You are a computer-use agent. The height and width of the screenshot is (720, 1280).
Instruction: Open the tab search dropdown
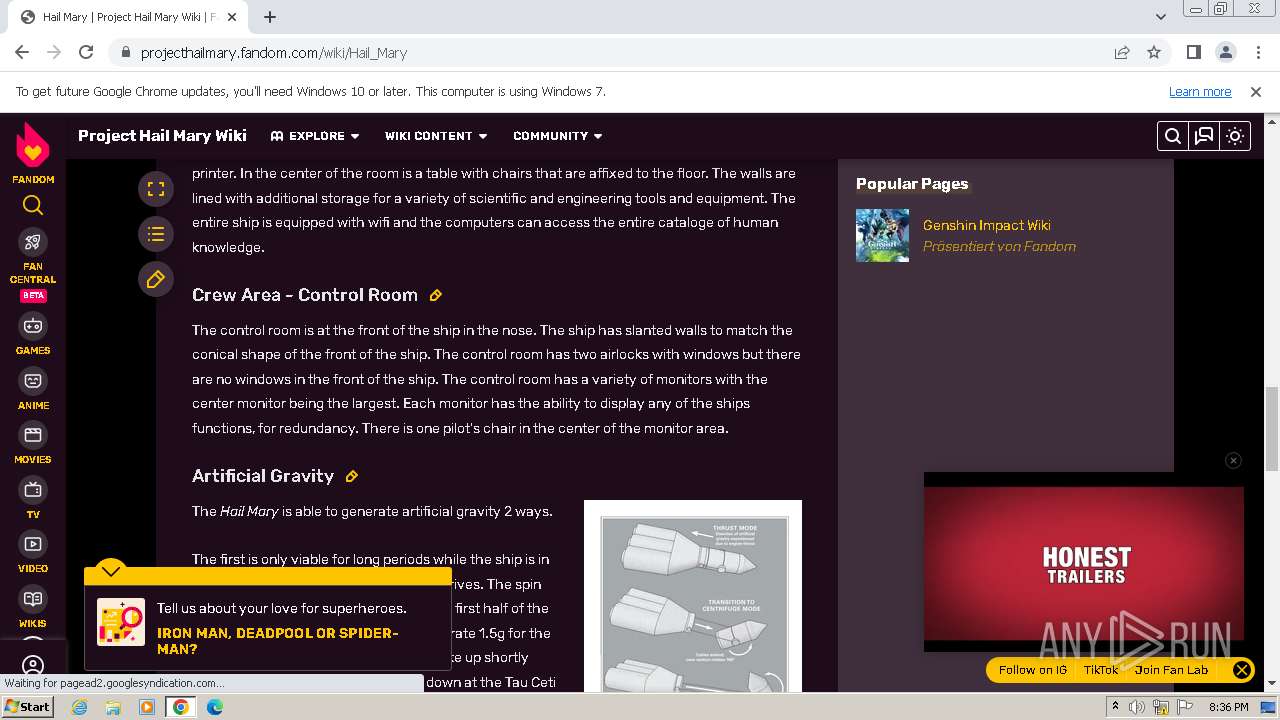click(x=1160, y=17)
